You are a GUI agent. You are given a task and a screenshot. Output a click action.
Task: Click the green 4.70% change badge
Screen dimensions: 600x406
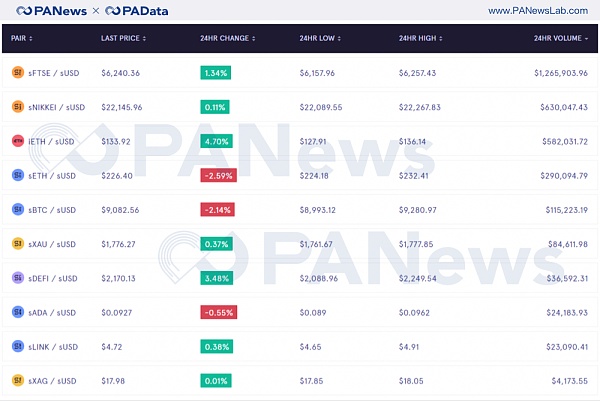point(217,141)
